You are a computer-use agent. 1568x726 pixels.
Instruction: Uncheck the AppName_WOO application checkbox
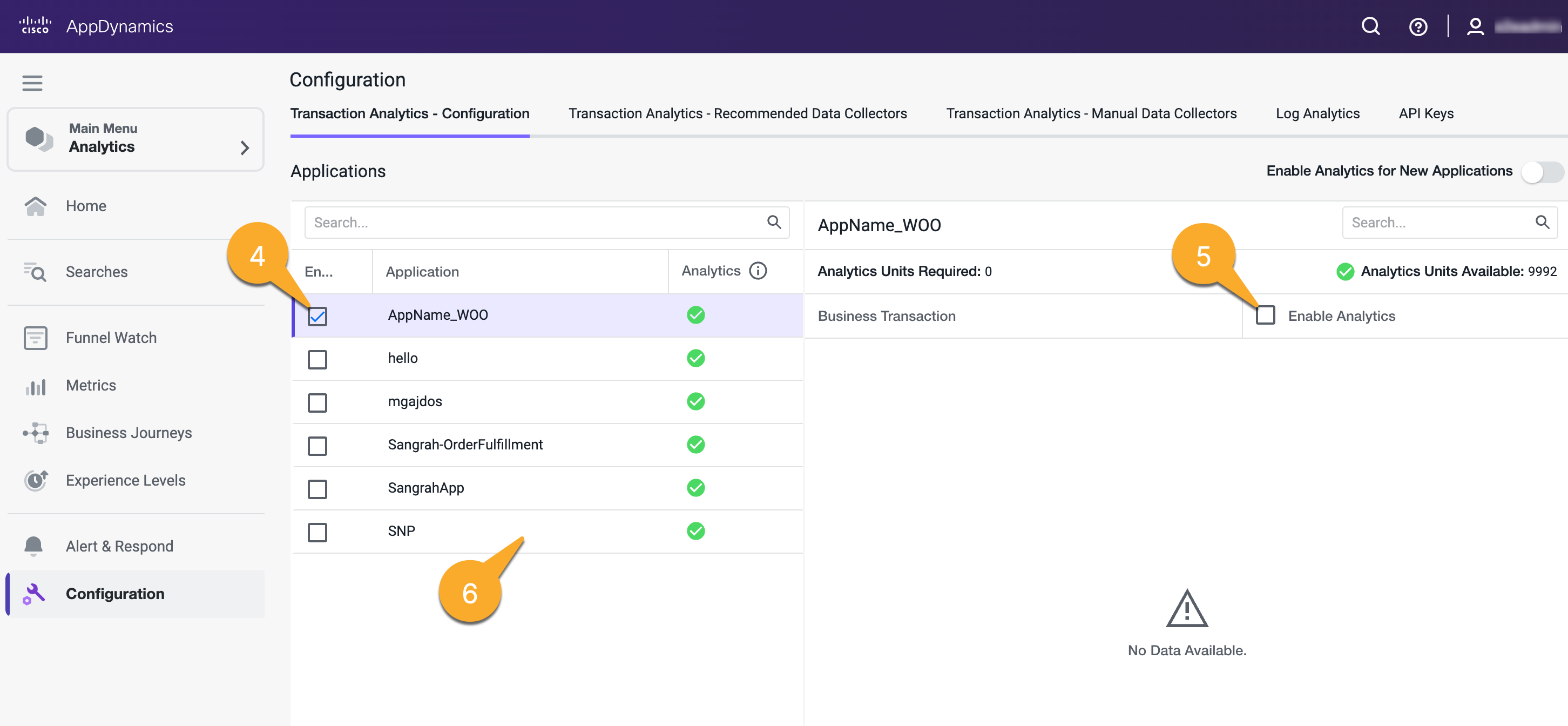[317, 315]
